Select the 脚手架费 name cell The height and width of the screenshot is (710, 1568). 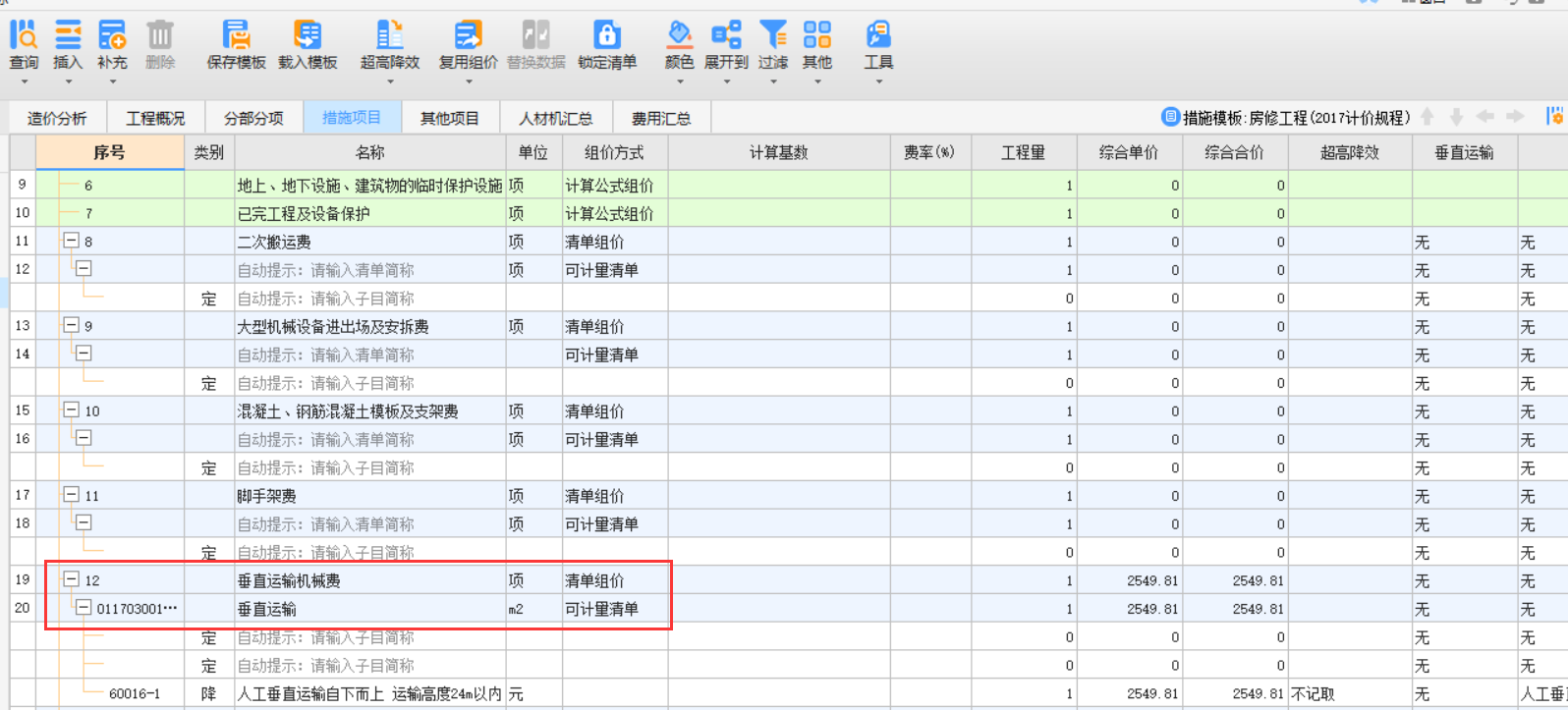369,496
